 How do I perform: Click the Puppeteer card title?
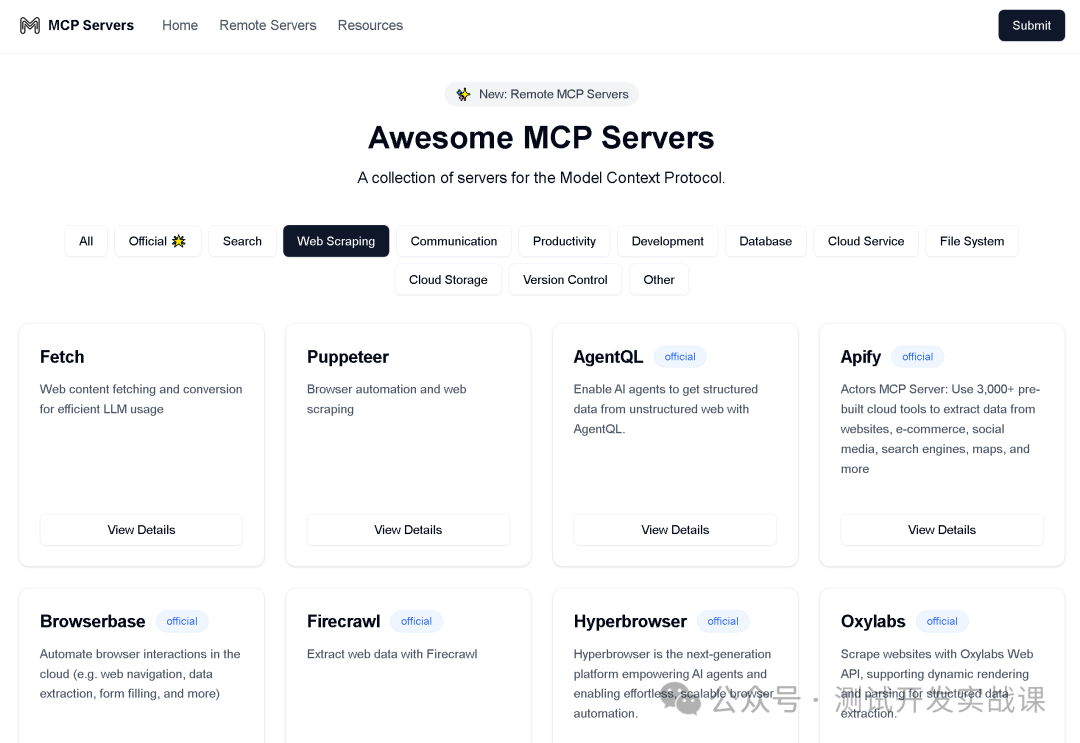point(348,357)
